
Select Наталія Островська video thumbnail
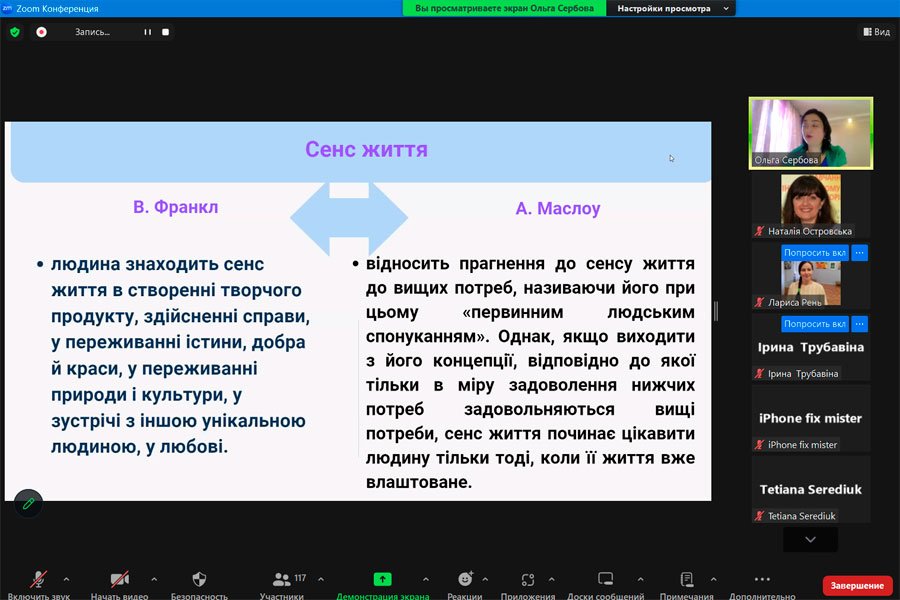pos(810,205)
